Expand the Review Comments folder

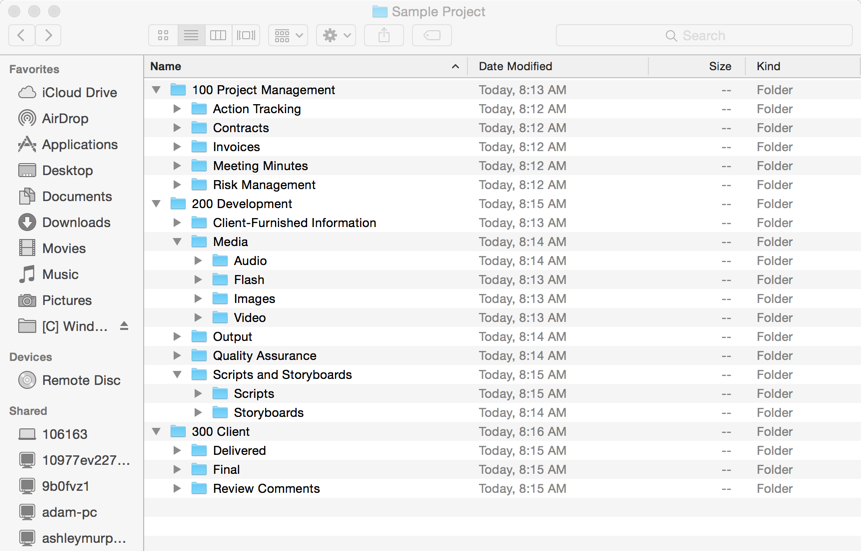pyautogui.click(x=177, y=488)
